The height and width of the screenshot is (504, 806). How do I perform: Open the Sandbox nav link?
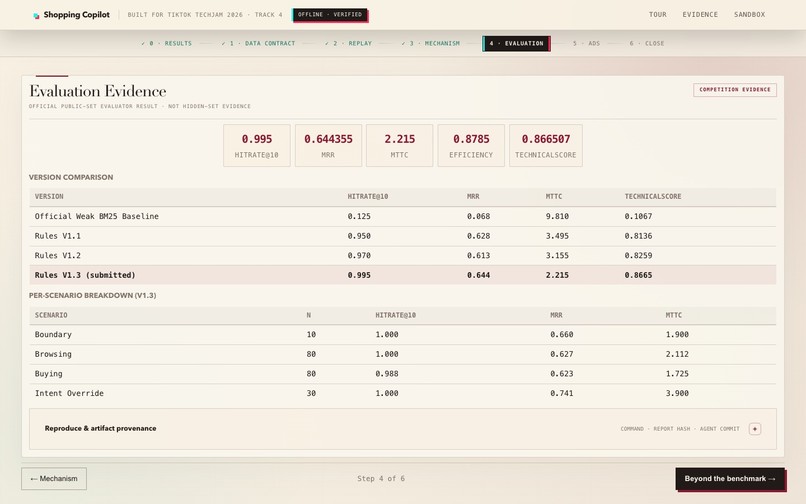tap(749, 14)
